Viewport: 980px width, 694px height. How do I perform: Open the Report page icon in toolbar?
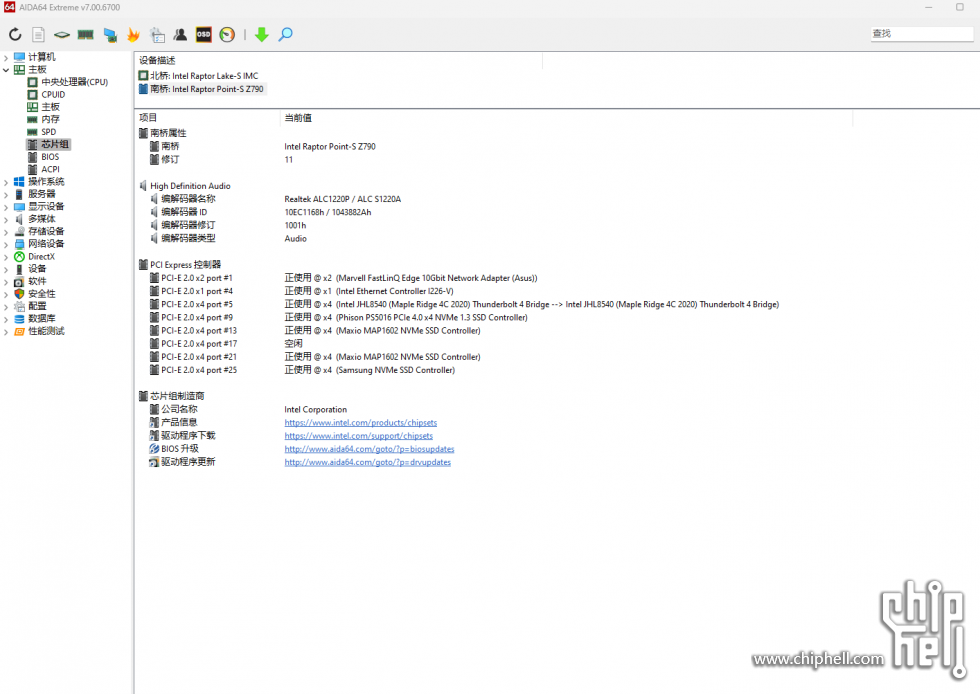(38, 34)
